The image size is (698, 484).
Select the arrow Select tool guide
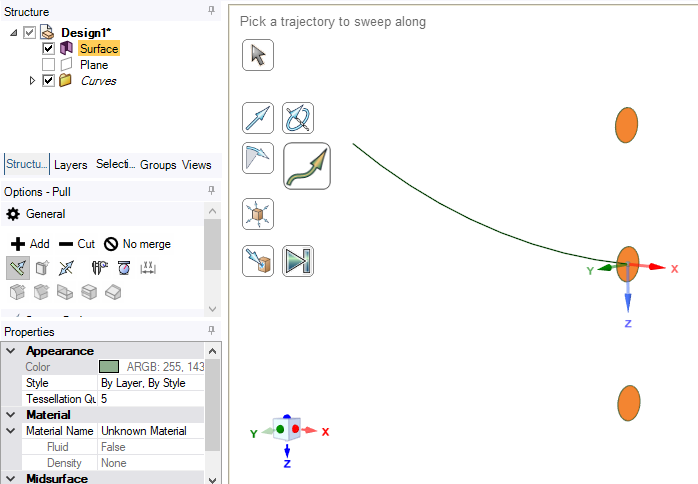(x=258, y=55)
